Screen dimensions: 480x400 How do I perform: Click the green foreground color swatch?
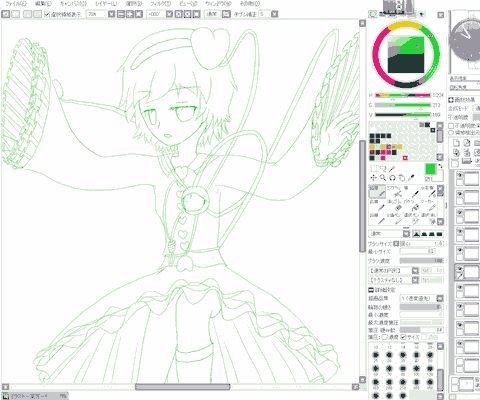tap(430, 169)
